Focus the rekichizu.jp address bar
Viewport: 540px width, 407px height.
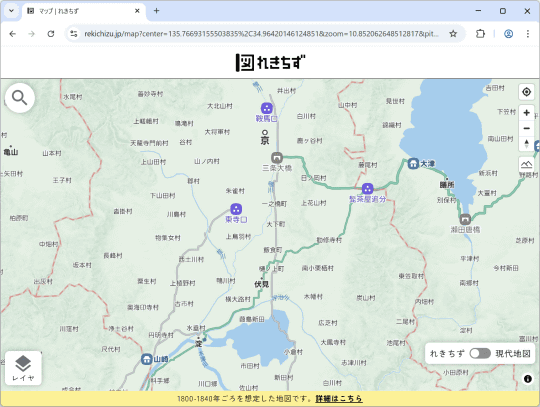click(261, 34)
